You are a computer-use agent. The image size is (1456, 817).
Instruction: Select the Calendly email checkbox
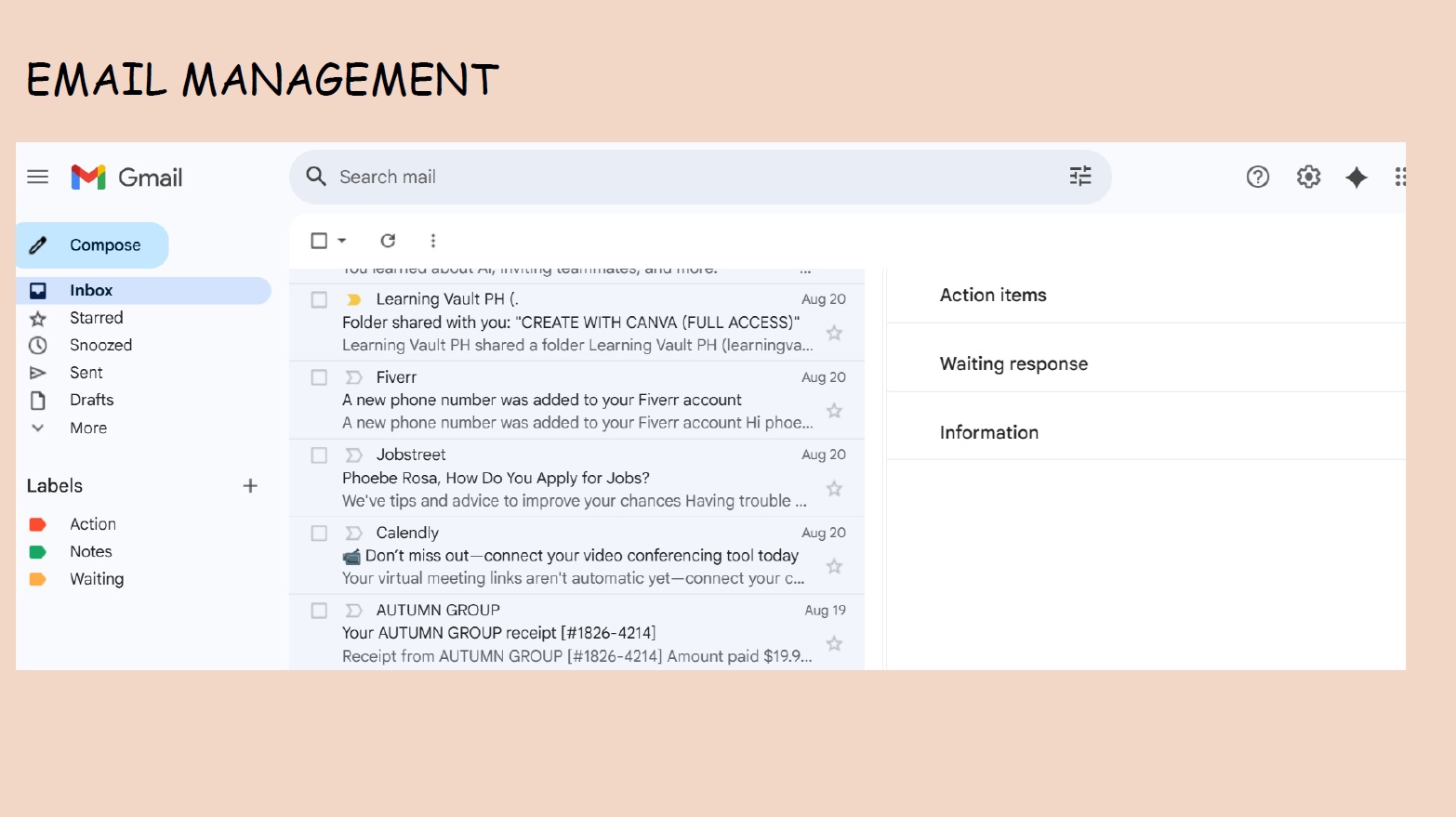click(319, 534)
